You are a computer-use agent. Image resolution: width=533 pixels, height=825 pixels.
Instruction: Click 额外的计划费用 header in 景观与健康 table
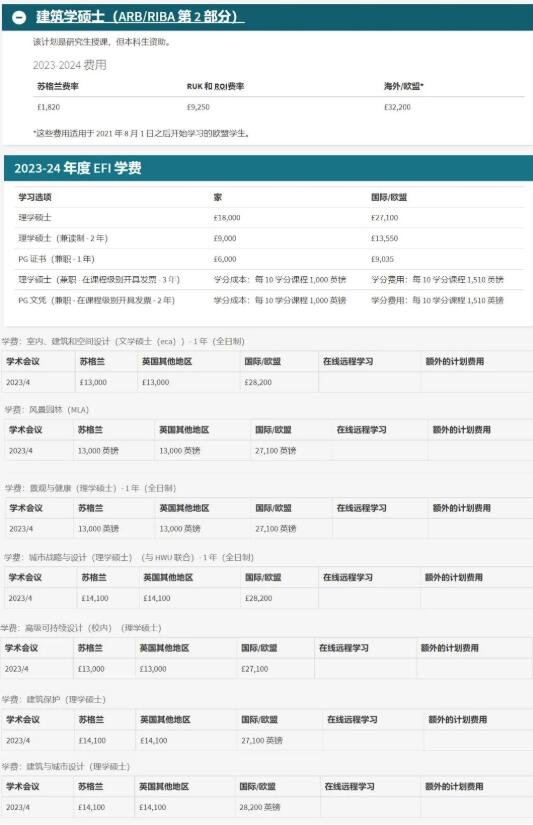(x=461, y=508)
